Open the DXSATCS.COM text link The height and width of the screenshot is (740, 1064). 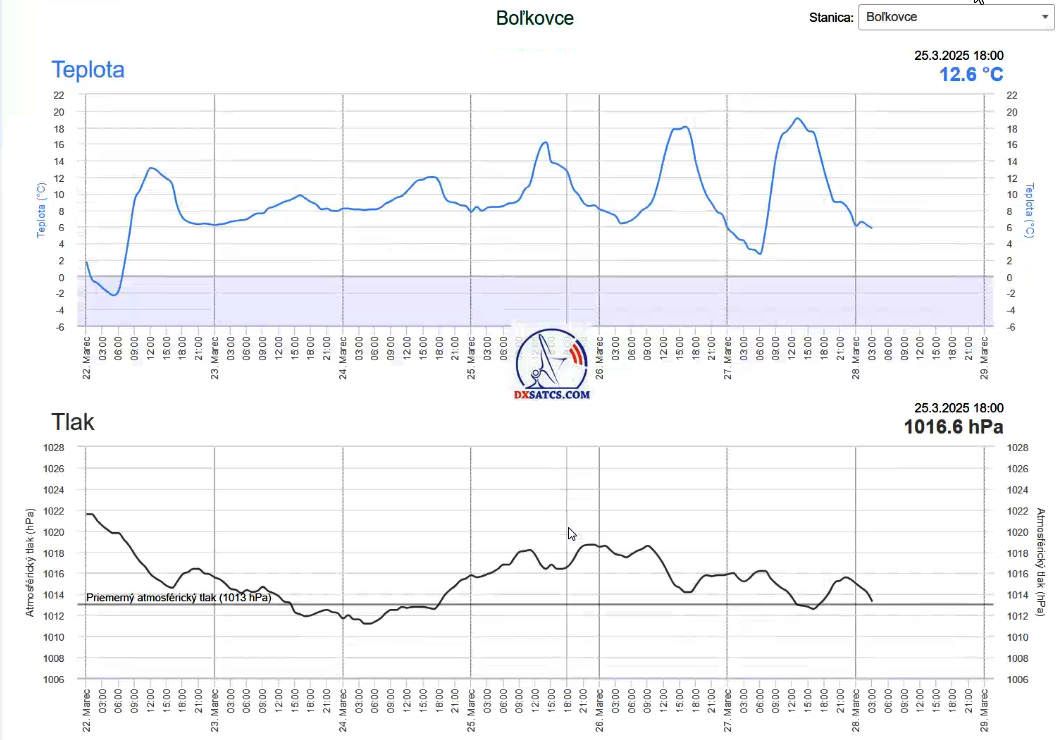tap(553, 395)
